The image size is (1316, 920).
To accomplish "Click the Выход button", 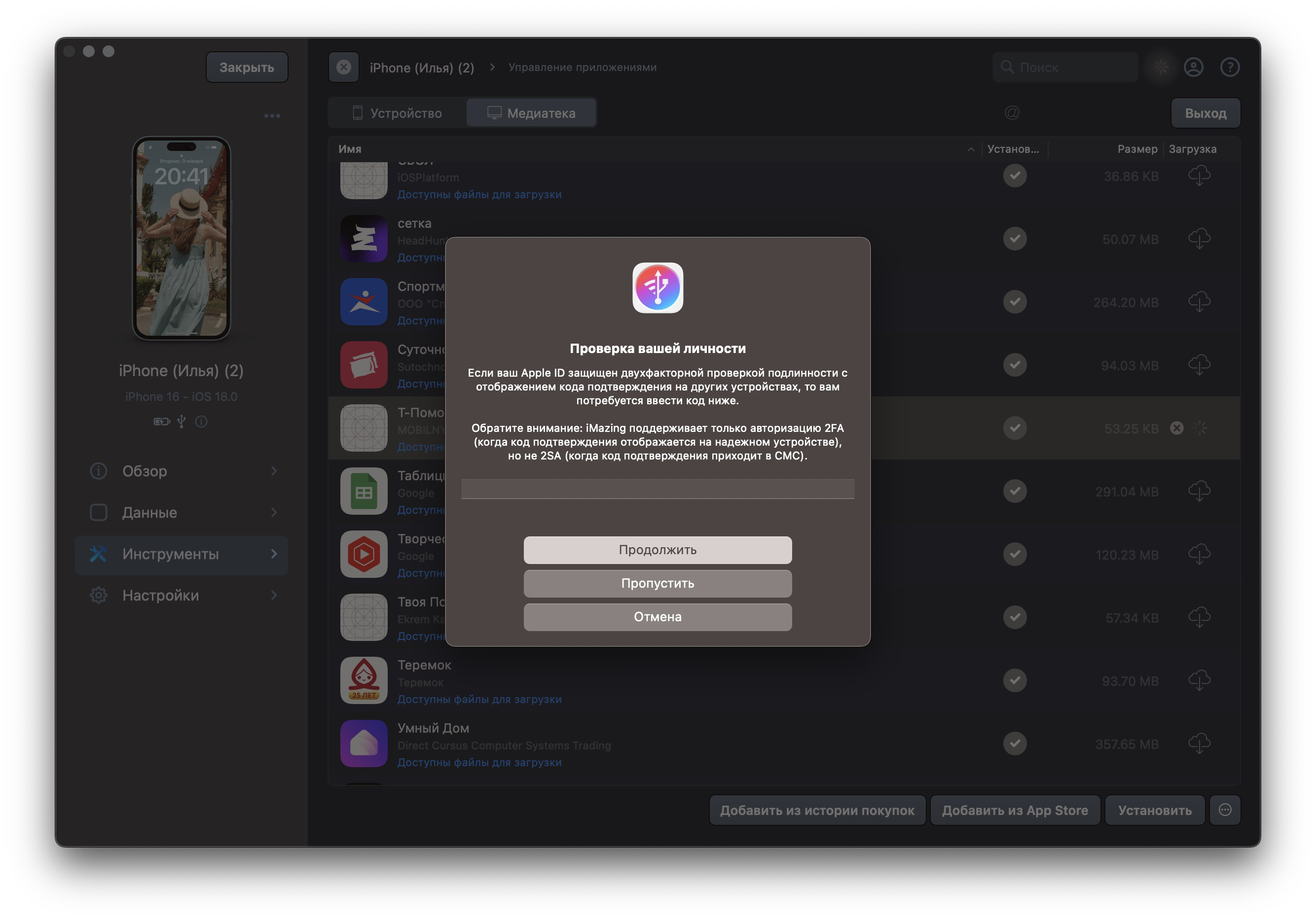I will coord(1206,113).
